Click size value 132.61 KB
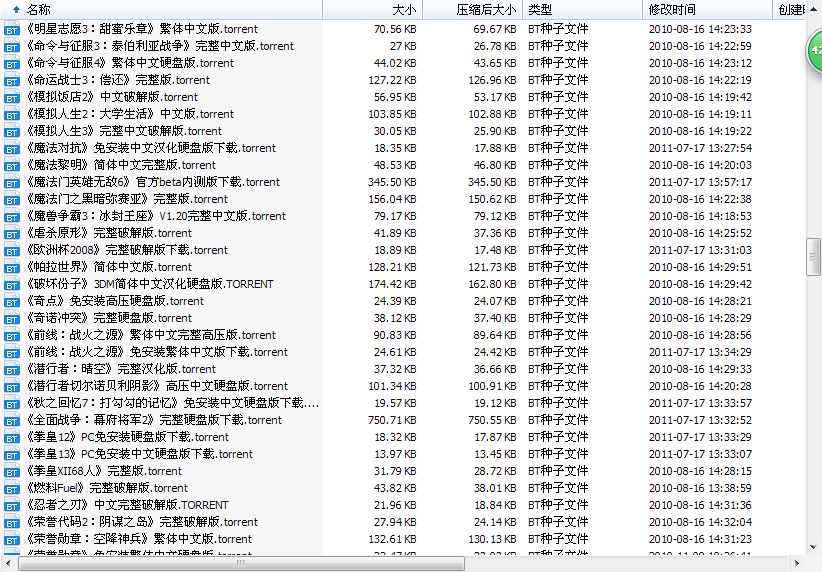 (392, 539)
